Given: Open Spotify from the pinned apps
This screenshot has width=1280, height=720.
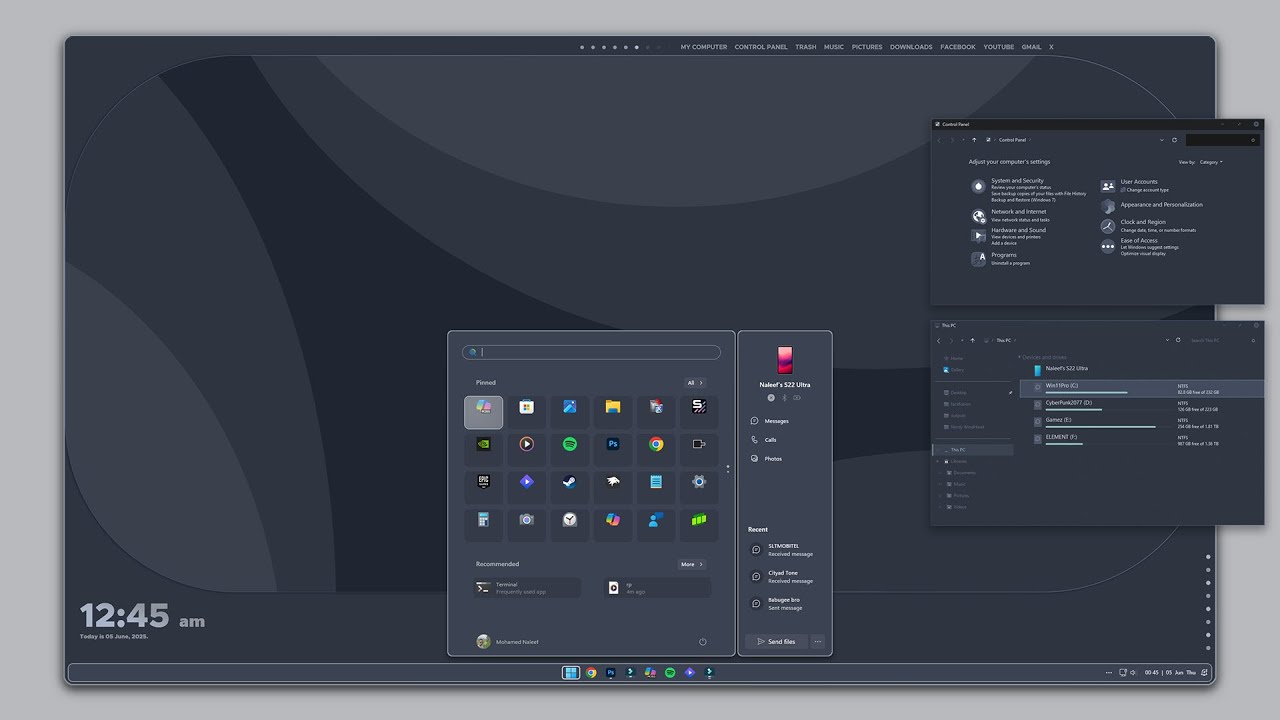Looking at the screenshot, I should [569, 443].
